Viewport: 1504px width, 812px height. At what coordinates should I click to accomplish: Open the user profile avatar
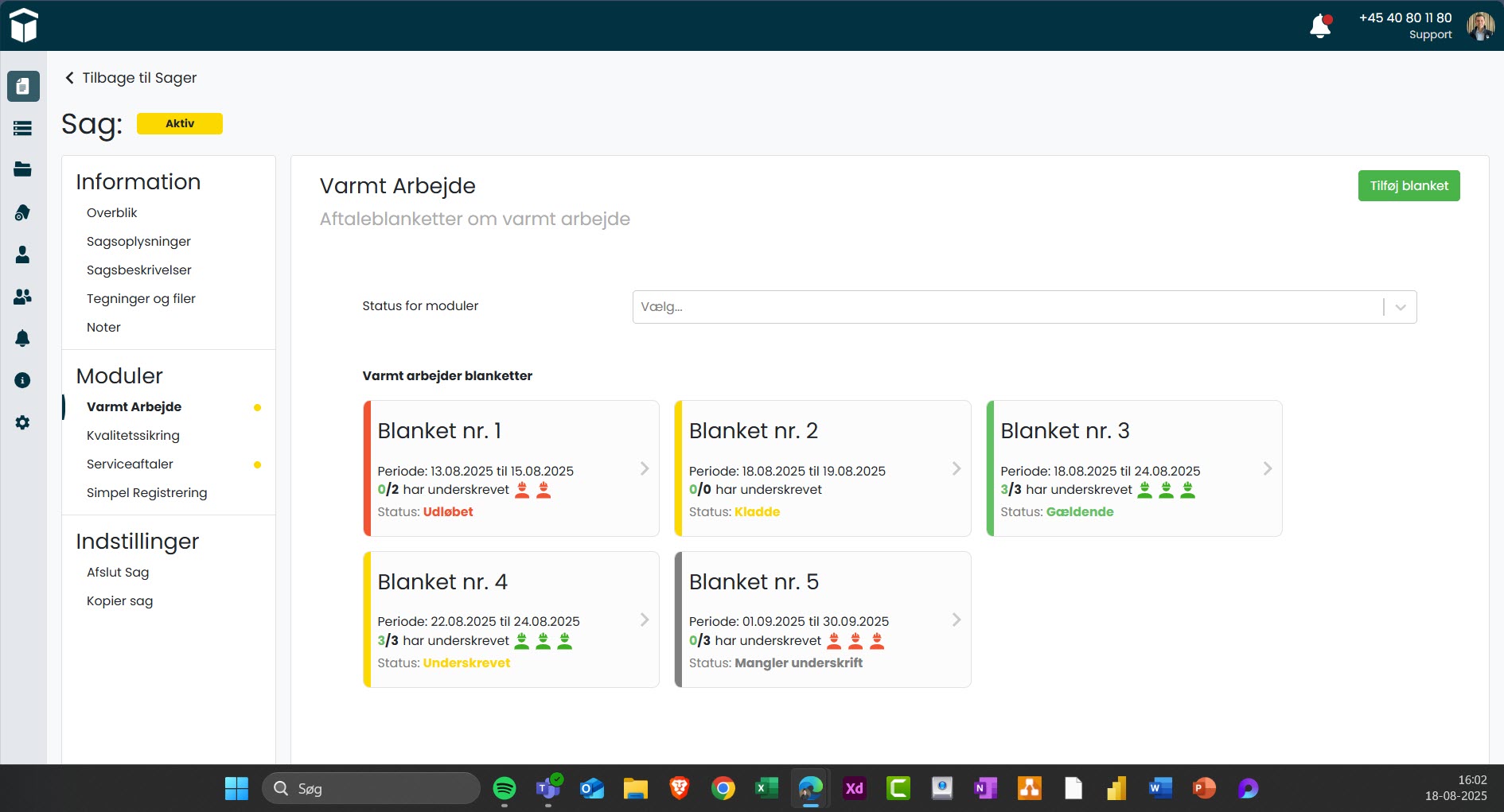1480,26
